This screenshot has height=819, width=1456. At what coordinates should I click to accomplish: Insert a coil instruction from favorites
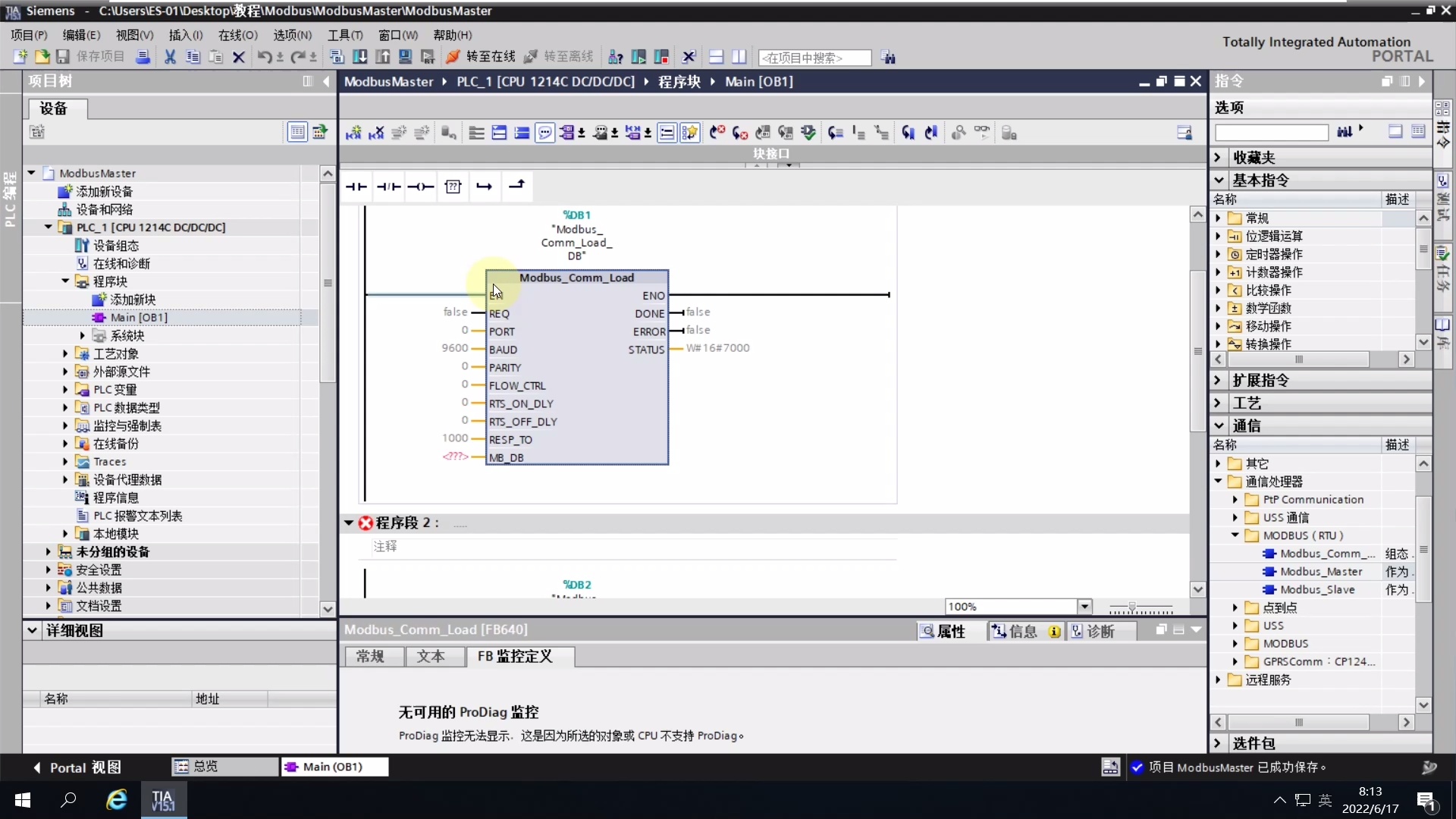click(x=421, y=187)
